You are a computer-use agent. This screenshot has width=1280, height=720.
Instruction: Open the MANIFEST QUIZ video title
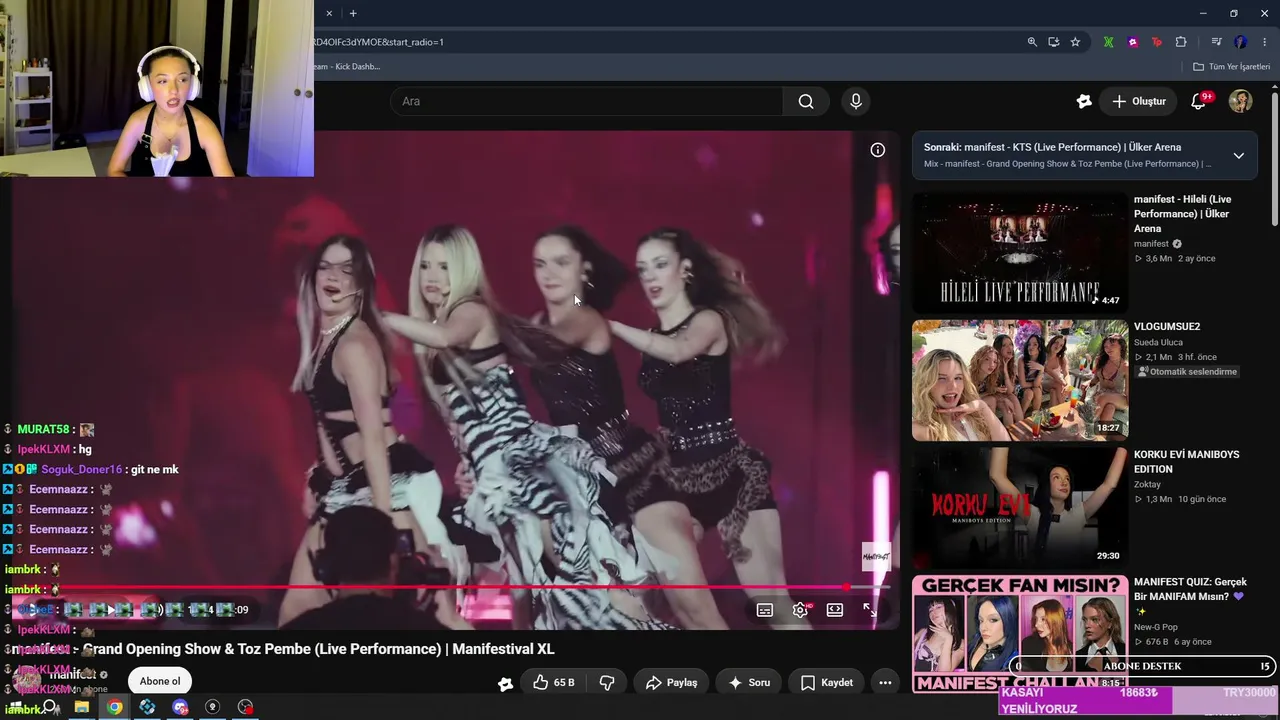(1190, 596)
